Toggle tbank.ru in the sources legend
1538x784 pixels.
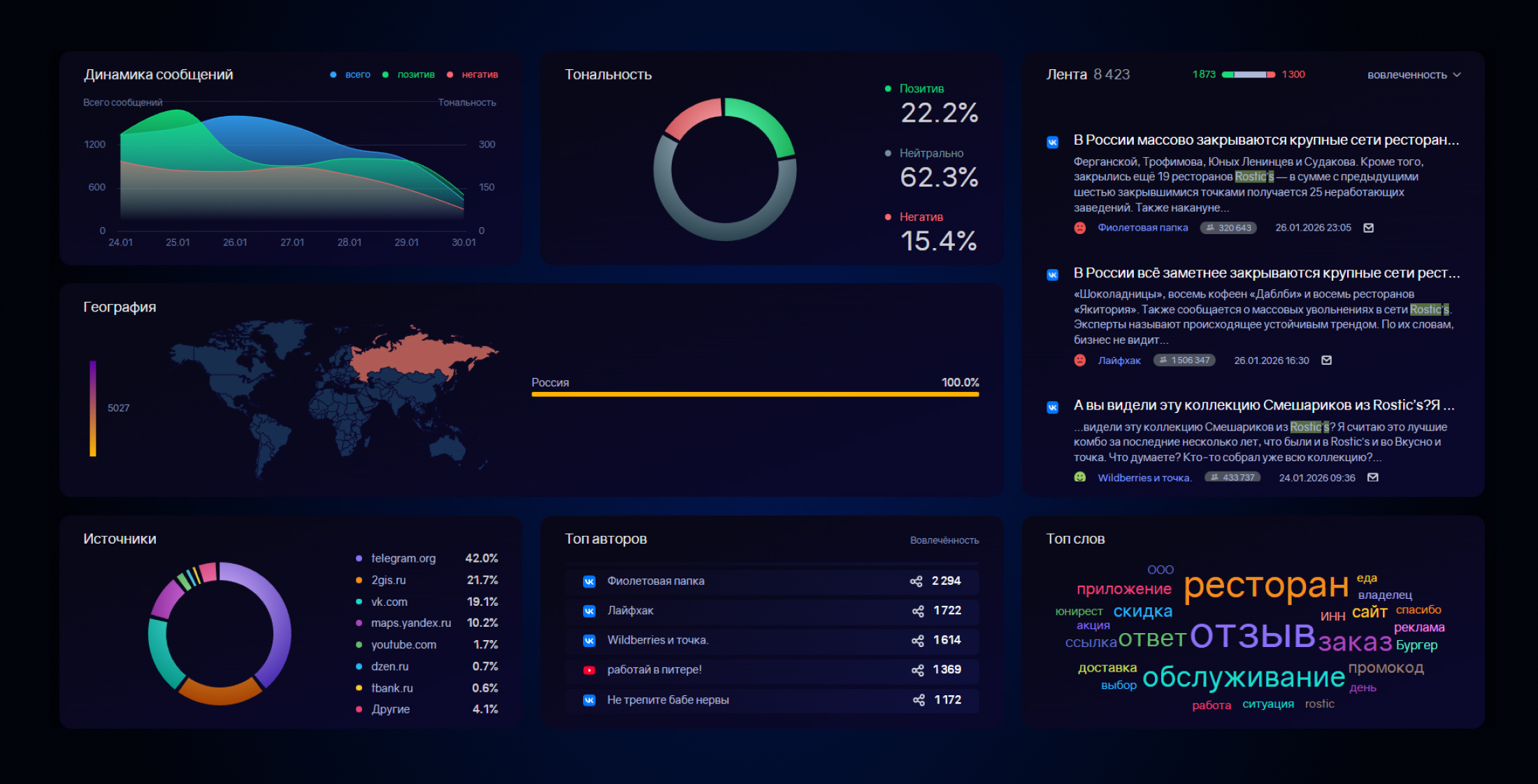(426, 688)
